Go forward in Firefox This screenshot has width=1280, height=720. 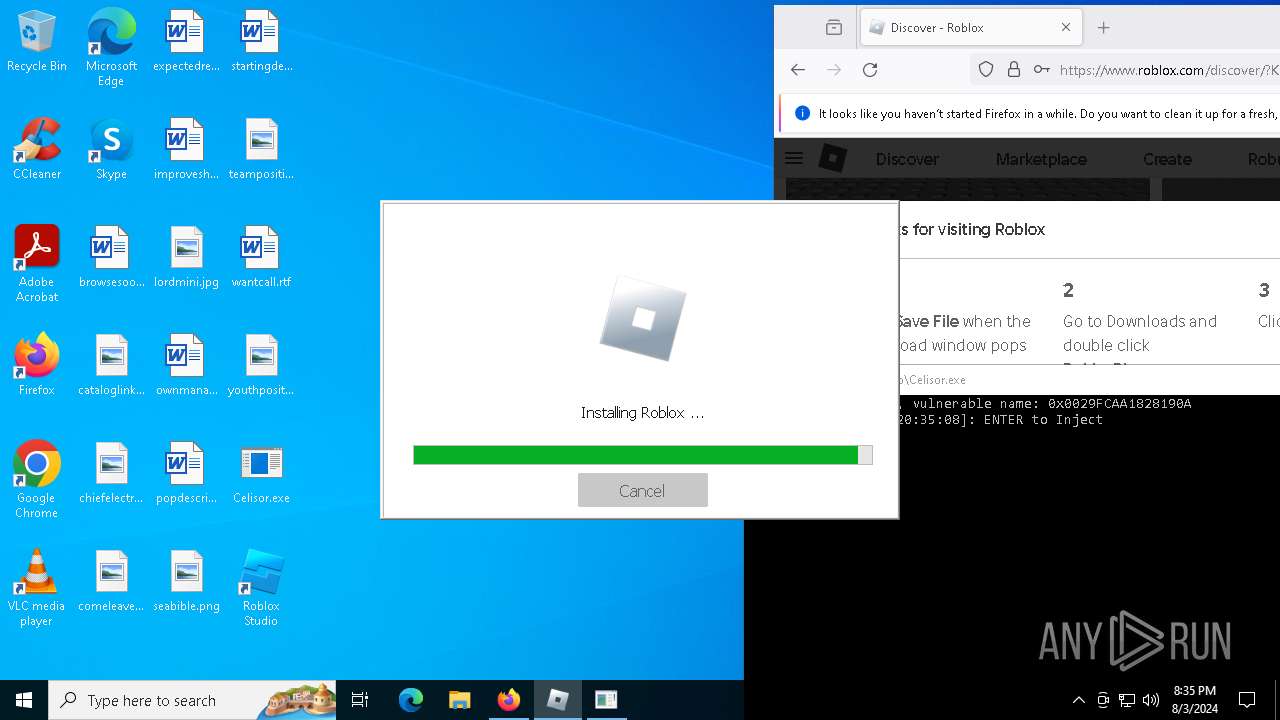pyautogui.click(x=834, y=69)
